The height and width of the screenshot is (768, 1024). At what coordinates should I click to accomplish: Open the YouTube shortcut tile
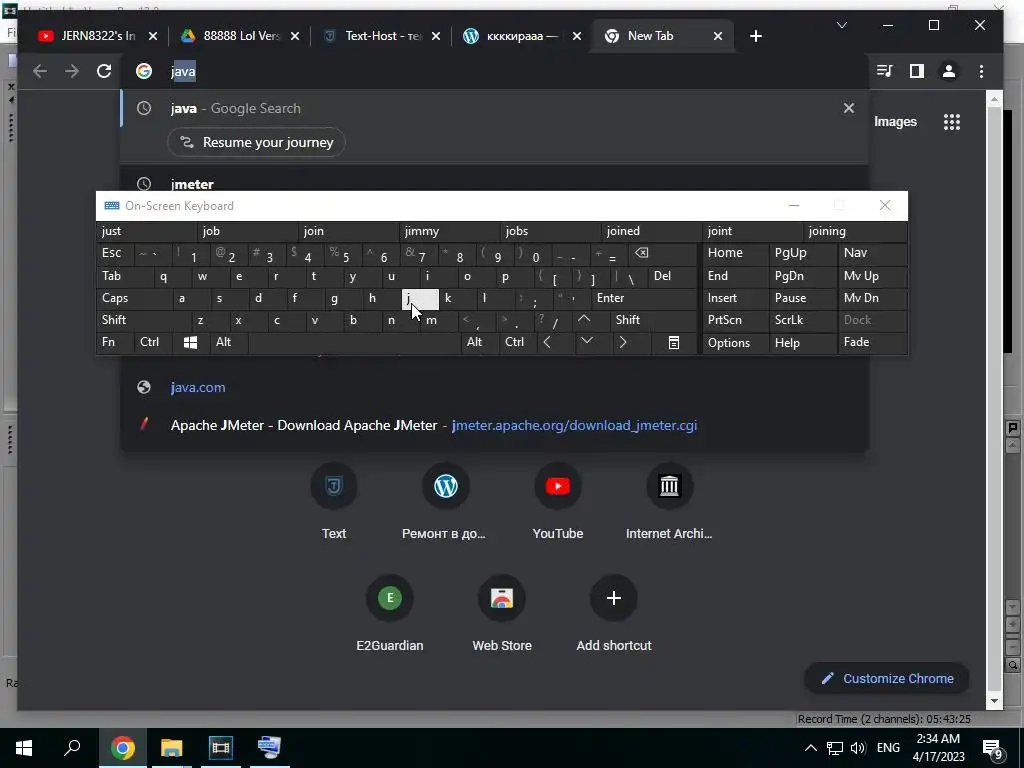click(558, 502)
